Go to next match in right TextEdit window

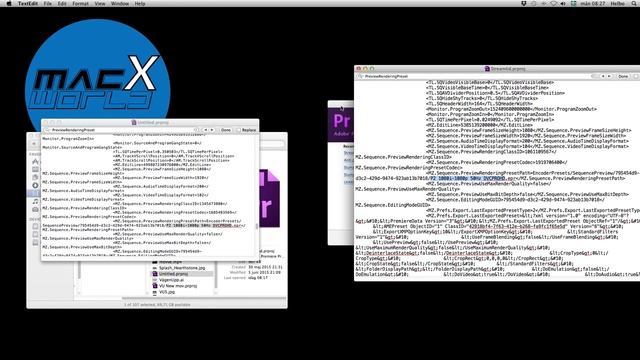(609, 76)
